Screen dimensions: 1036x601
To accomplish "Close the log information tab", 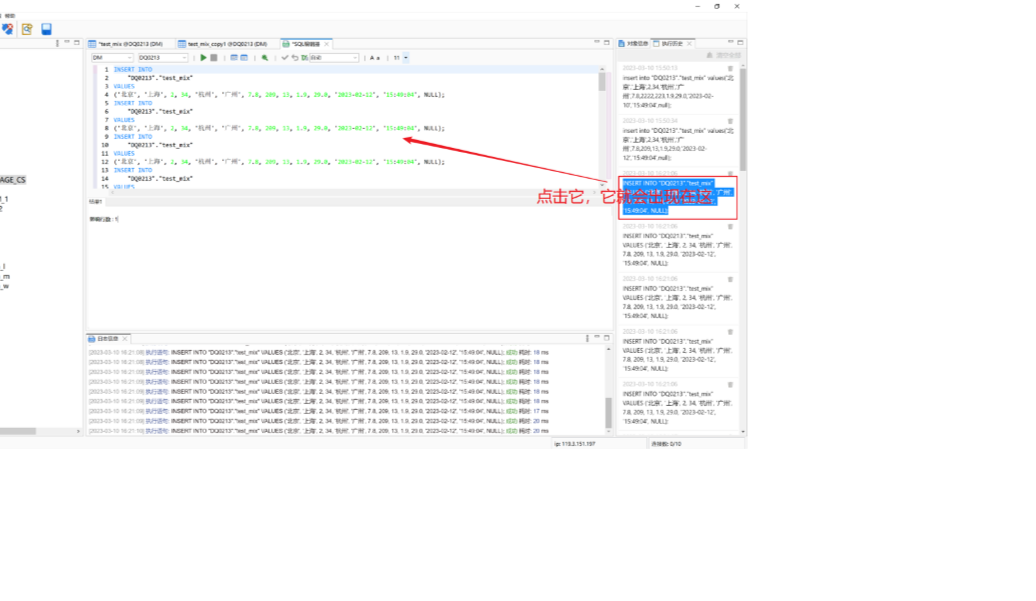I will tap(125, 339).
